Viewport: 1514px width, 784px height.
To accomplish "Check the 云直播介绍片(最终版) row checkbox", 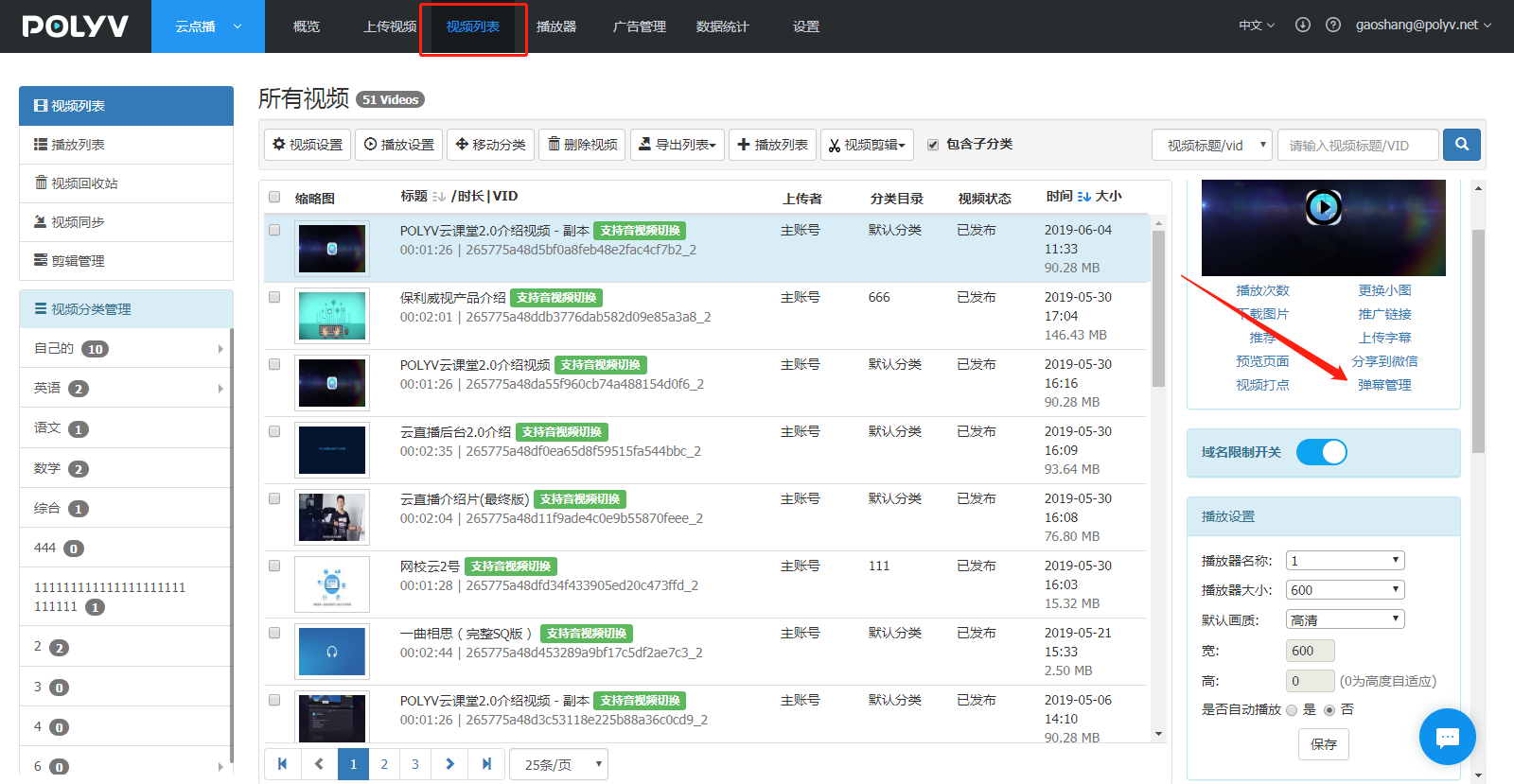I will [274, 498].
